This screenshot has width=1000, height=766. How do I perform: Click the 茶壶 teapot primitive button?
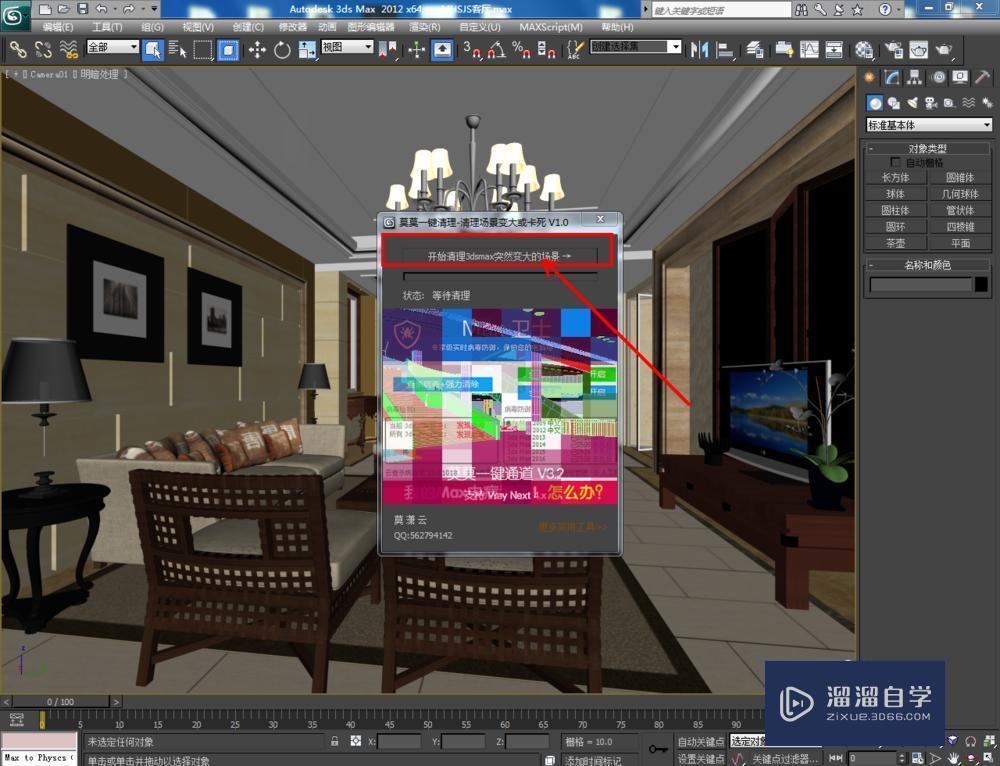coord(895,243)
